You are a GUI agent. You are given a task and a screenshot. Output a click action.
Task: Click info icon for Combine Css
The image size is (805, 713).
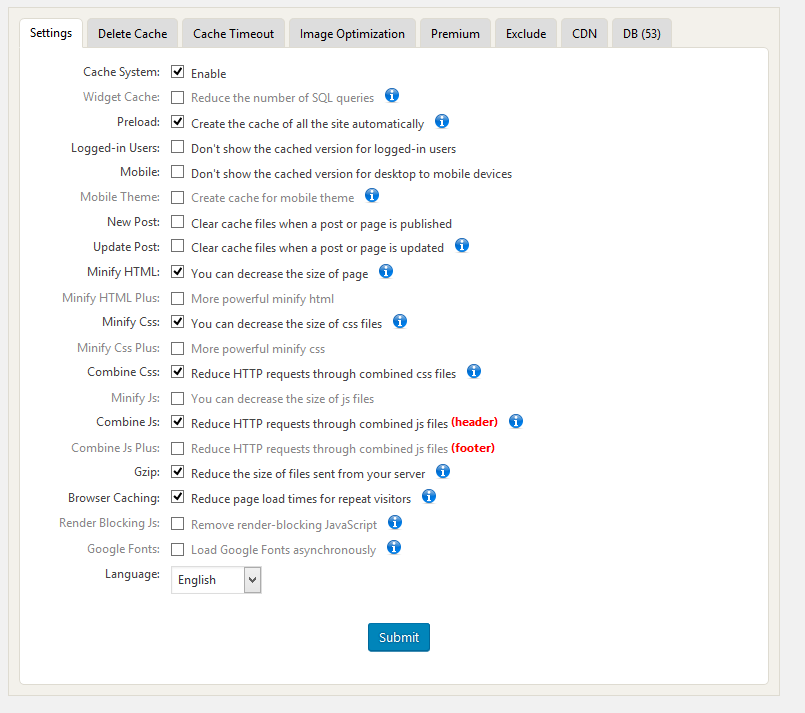(474, 372)
